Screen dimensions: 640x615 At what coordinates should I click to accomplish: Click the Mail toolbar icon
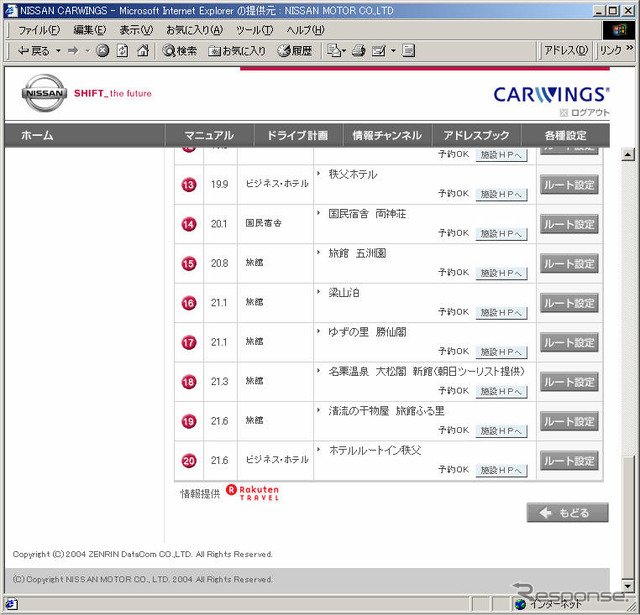tap(334, 51)
